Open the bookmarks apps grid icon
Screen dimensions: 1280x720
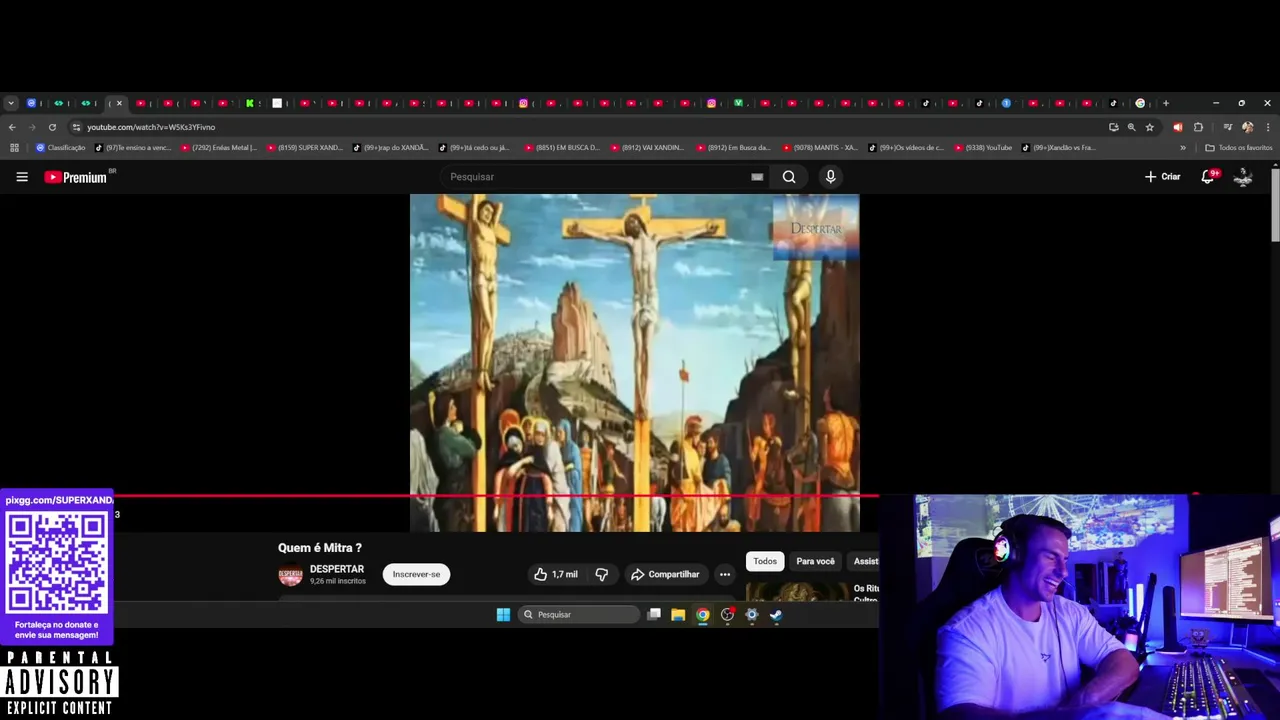[x=14, y=148]
